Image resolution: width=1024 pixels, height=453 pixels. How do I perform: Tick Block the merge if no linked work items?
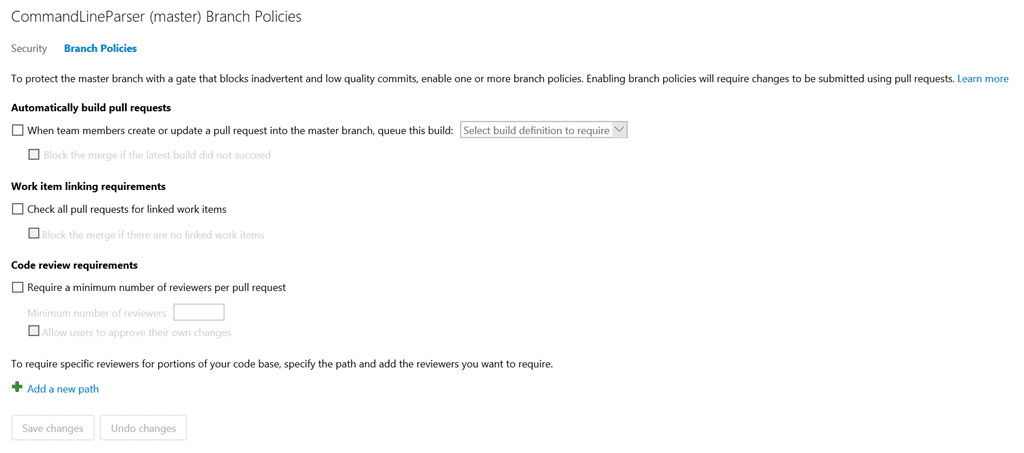click(x=33, y=234)
